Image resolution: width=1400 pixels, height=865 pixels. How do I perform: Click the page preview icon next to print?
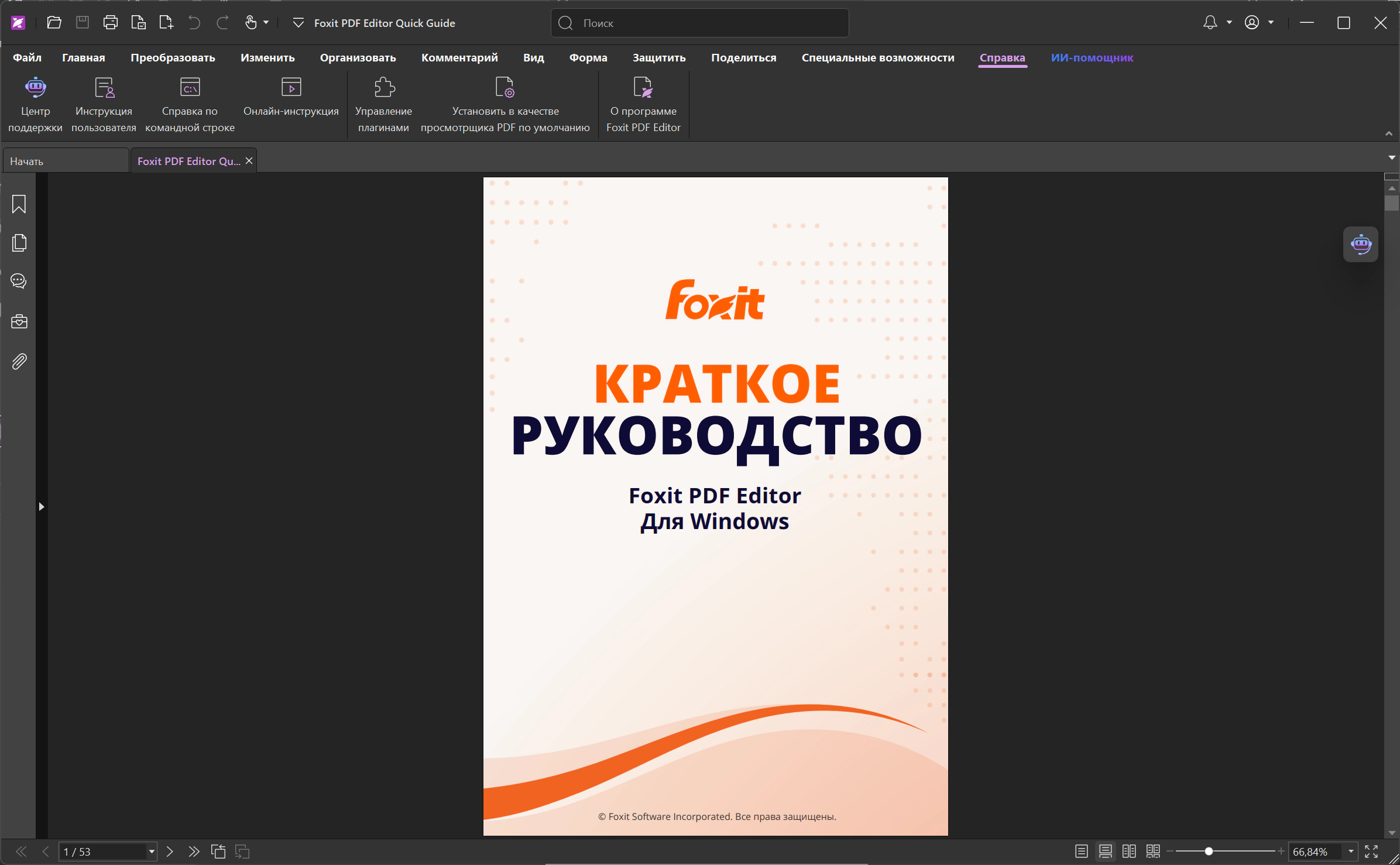[138, 23]
